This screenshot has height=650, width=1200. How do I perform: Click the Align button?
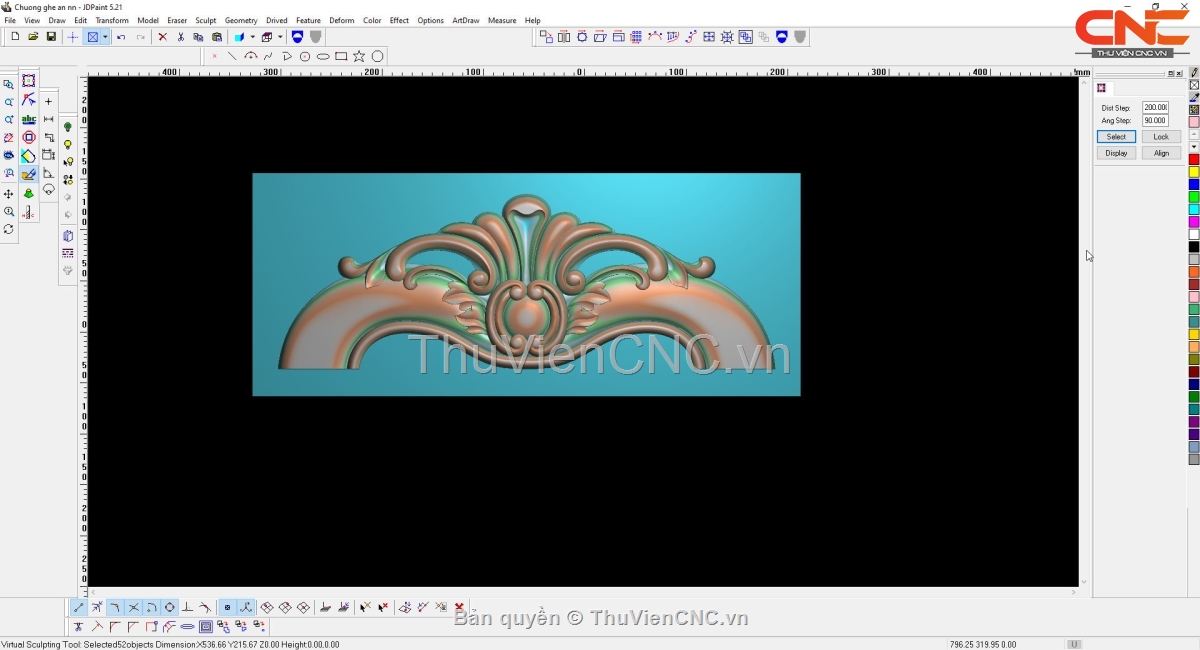pyautogui.click(x=1161, y=153)
